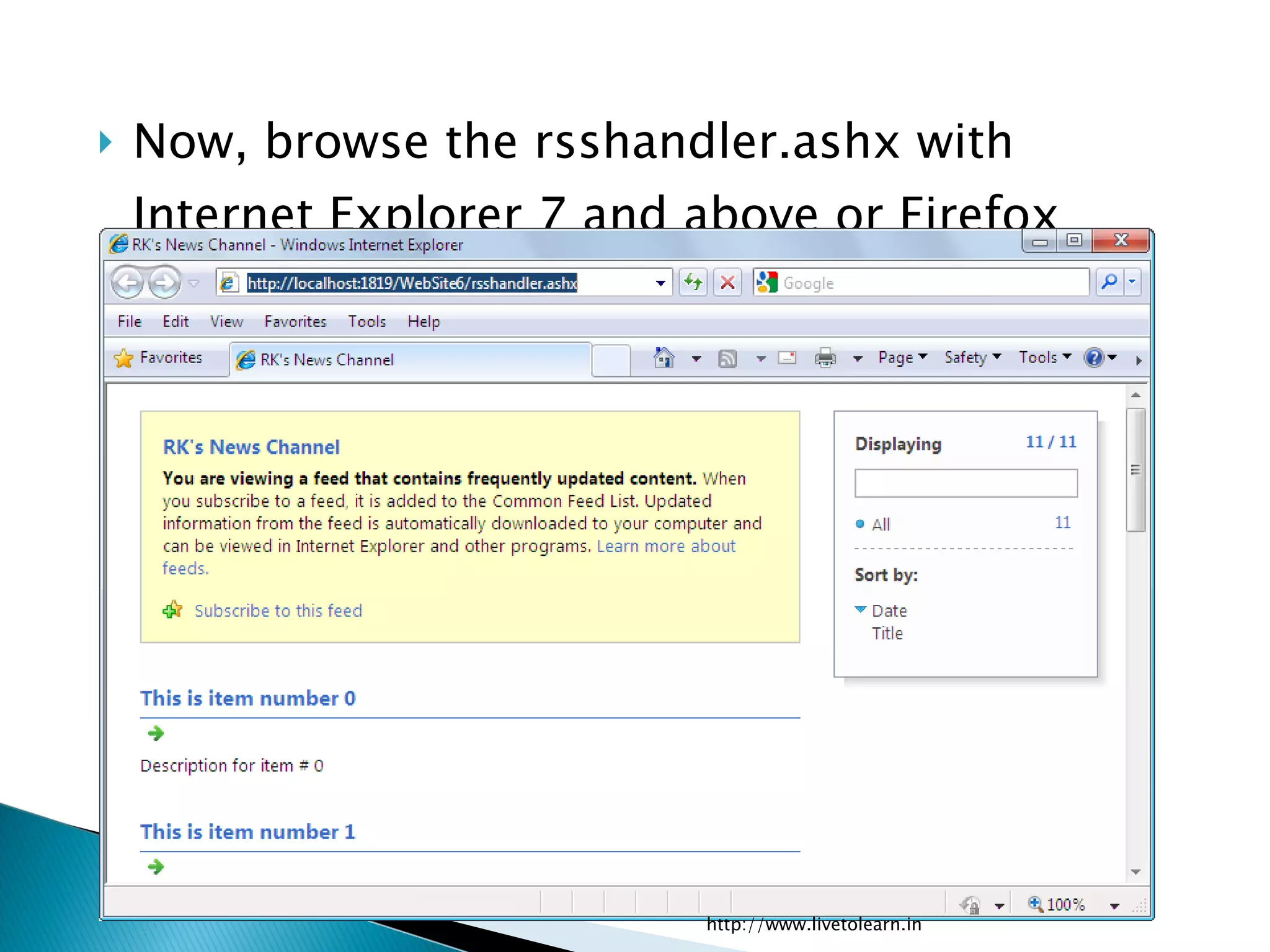This screenshot has width=1270, height=952.
Task: Expand the address bar history dropdown
Action: (660, 283)
